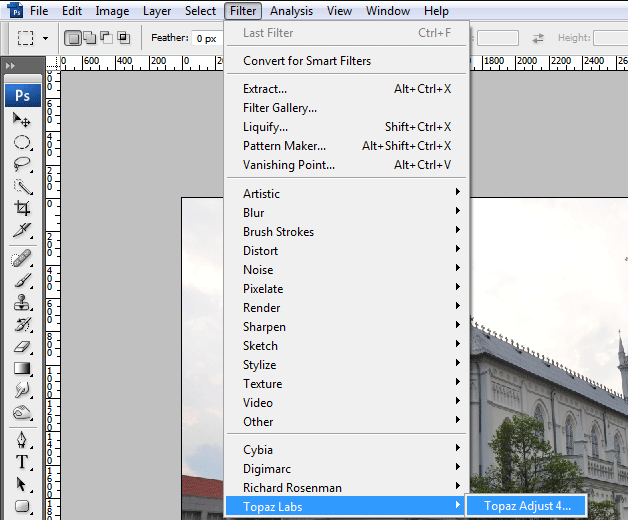Choose Add to Selection mode
The width and height of the screenshot is (628, 520).
pyautogui.click(x=89, y=38)
